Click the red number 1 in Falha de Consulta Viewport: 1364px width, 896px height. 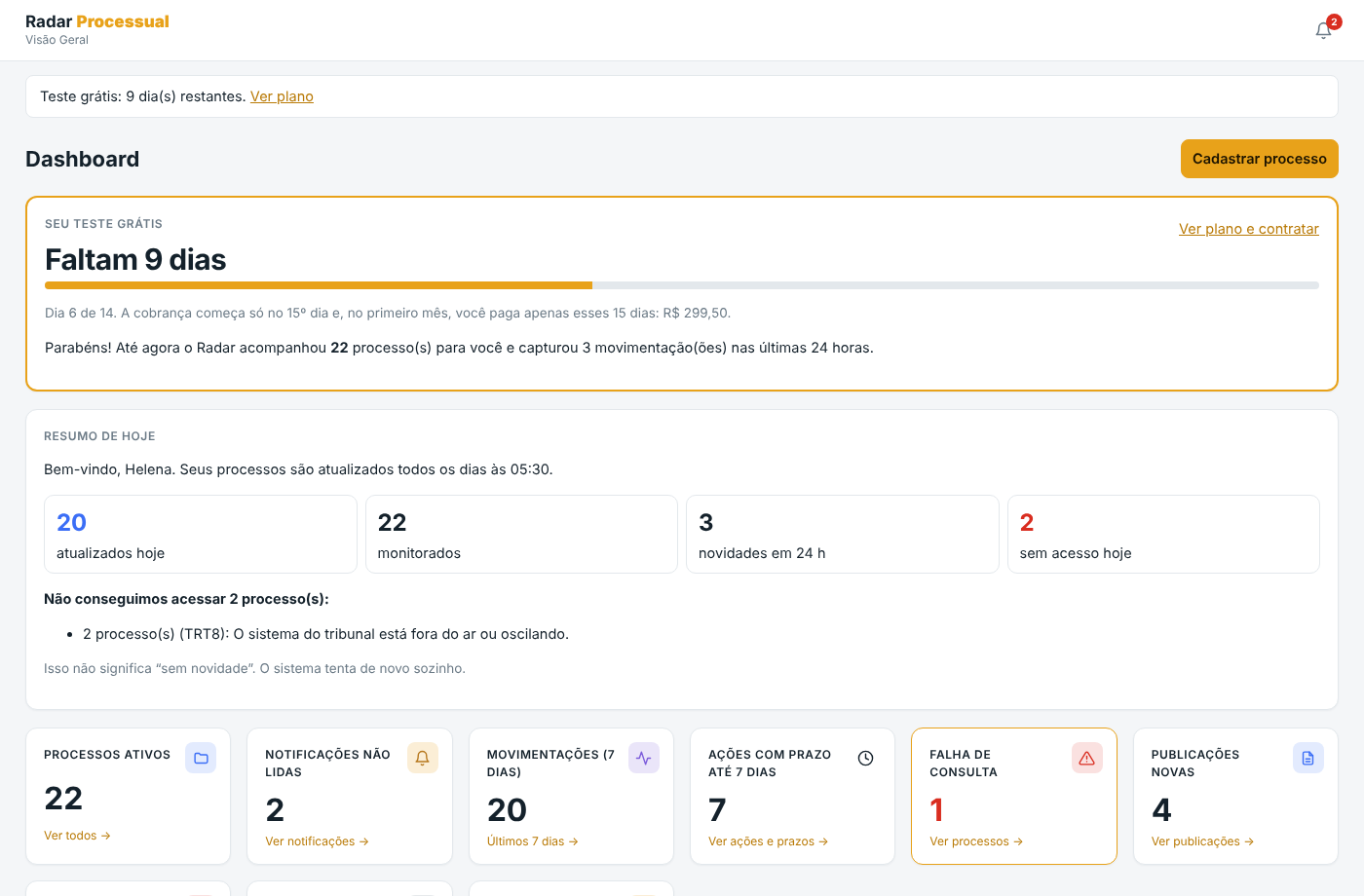[936, 810]
